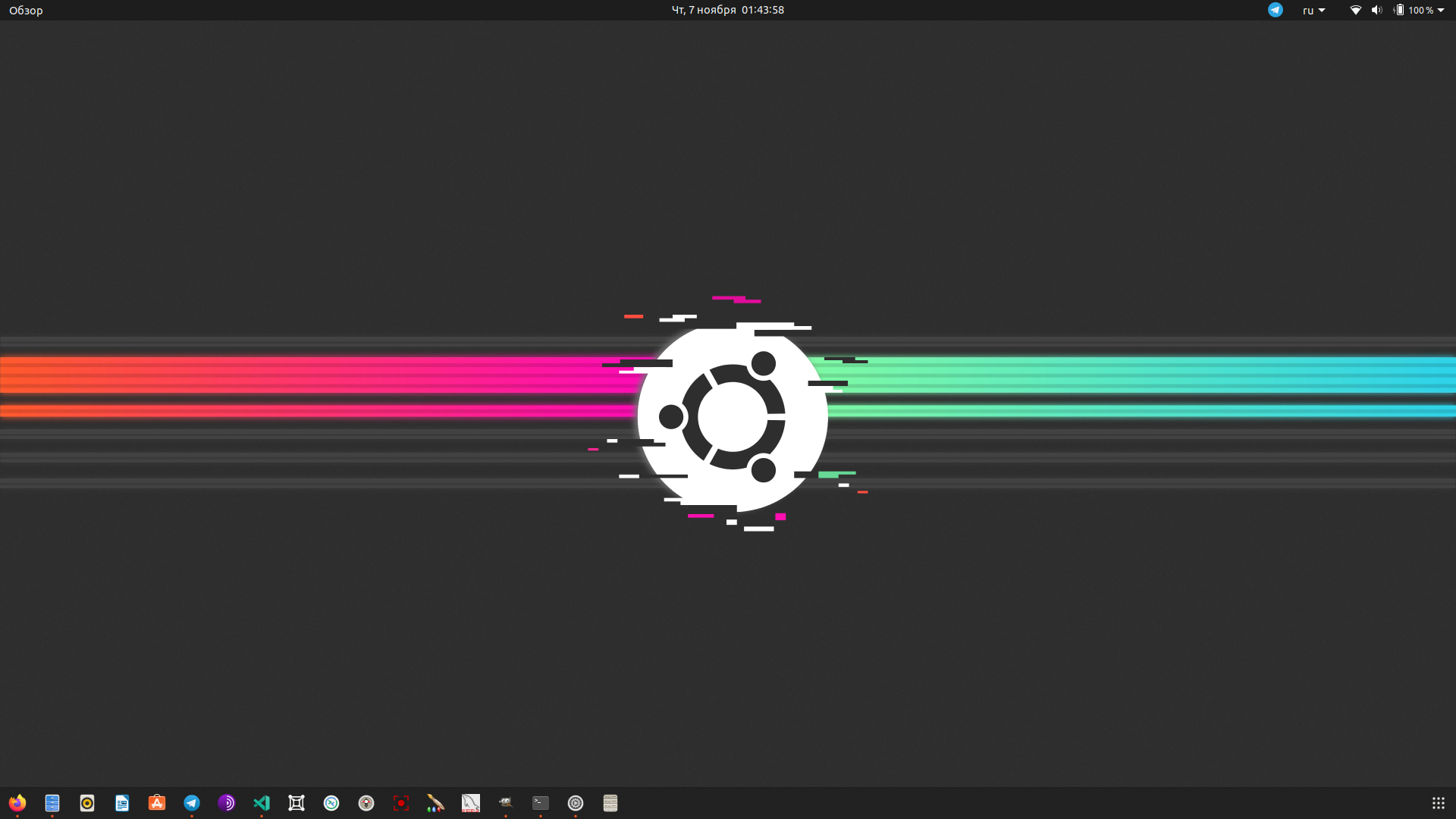Launch GIMP from the dock
1456x819 pixels.
pyautogui.click(x=506, y=803)
